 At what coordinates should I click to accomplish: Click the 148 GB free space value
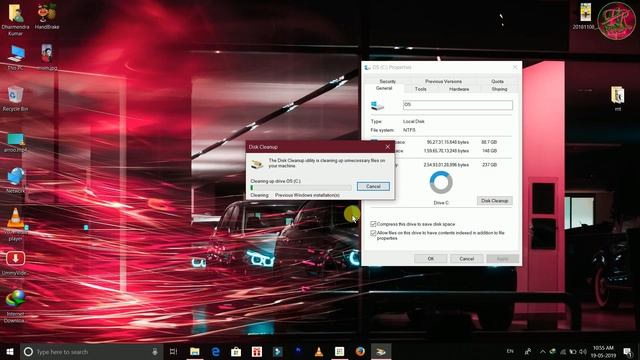point(489,151)
